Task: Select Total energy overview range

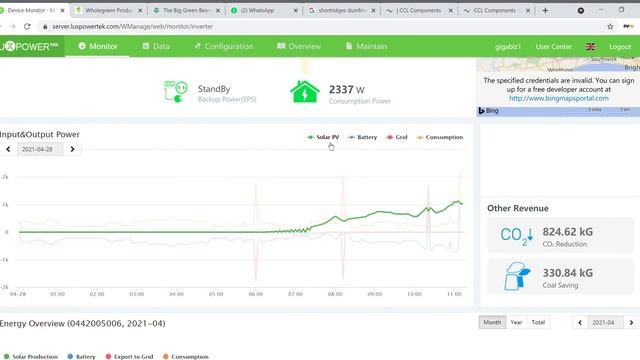Action: (538, 322)
